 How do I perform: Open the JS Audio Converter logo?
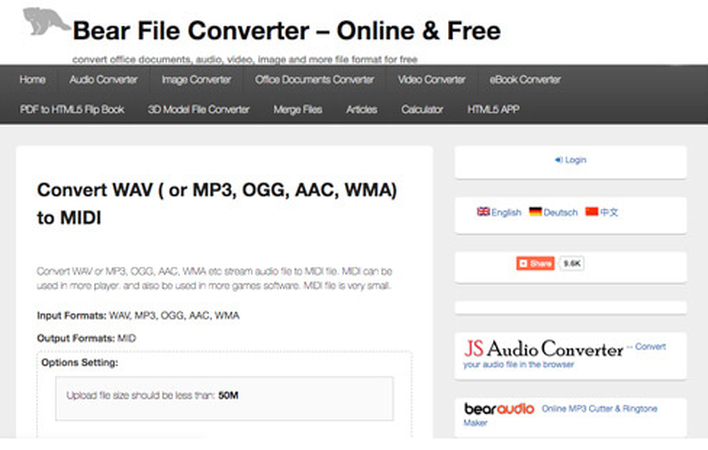(544, 348)
